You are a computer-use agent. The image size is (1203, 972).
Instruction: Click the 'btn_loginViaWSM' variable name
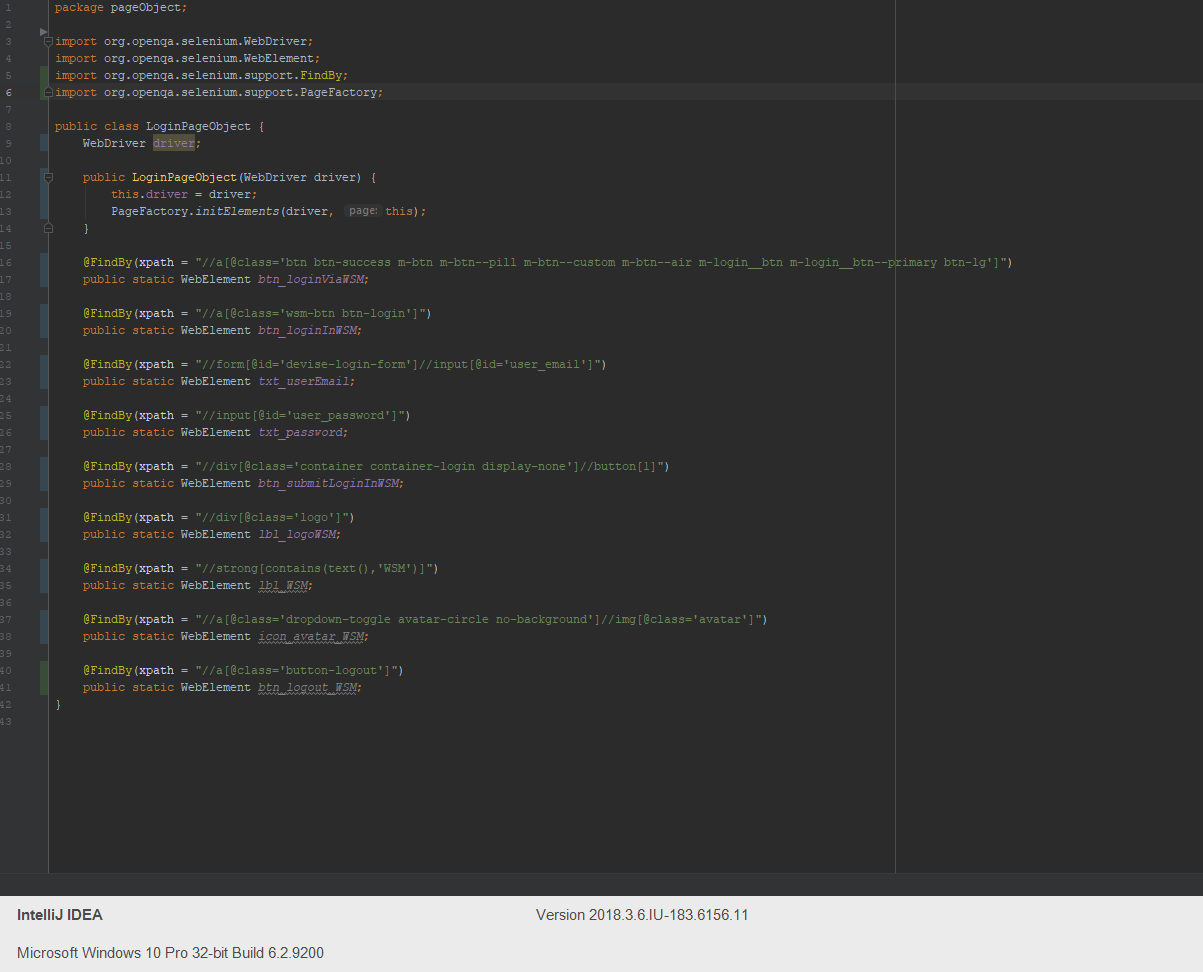(311, 279)
